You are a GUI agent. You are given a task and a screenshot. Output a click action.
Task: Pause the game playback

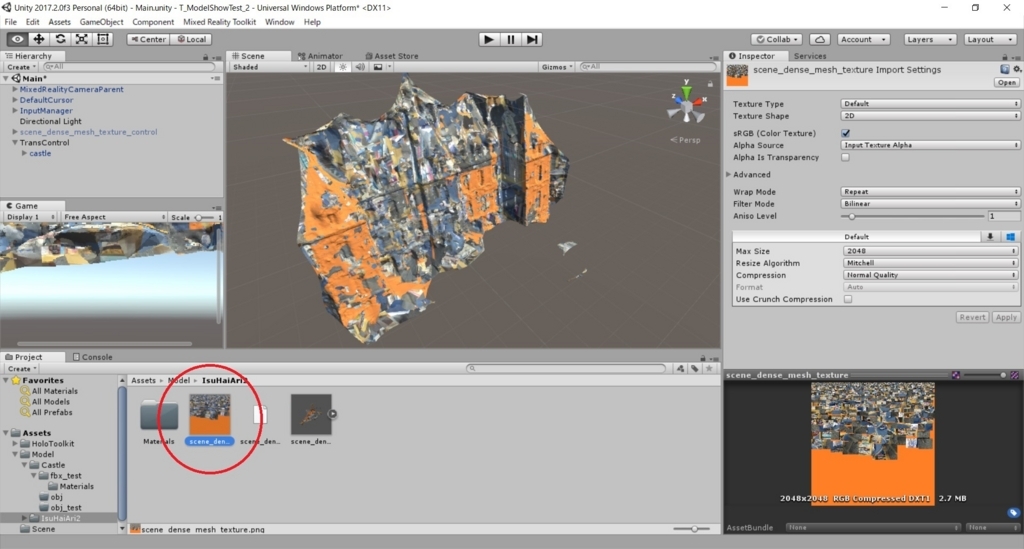coord(511,39)
